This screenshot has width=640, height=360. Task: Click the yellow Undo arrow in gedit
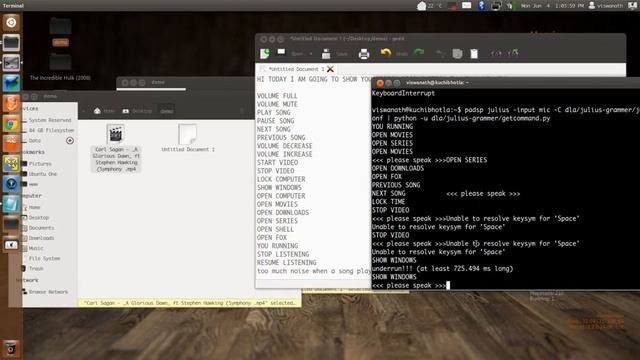pos(386,53)
